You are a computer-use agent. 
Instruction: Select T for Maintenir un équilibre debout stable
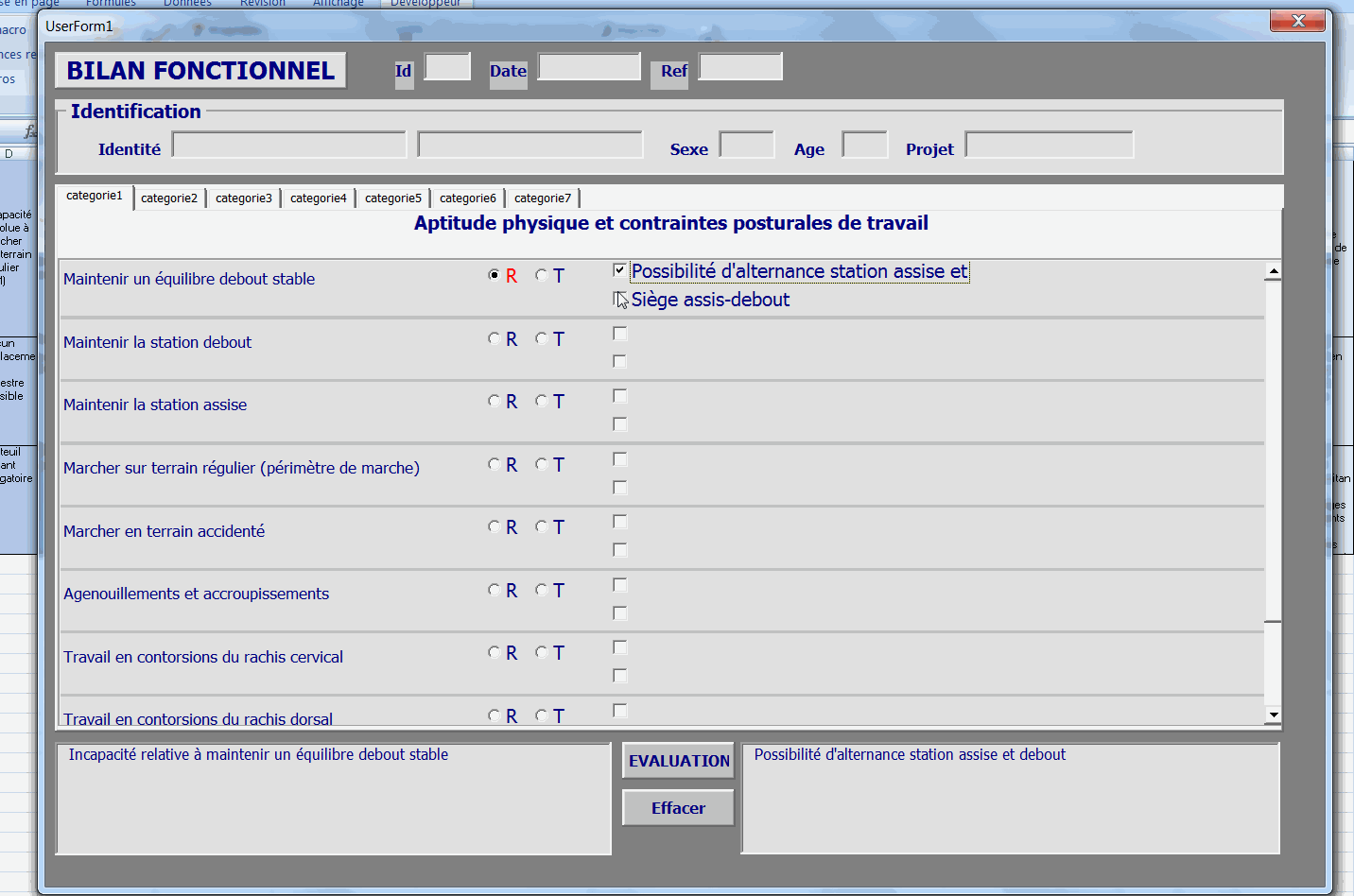click(542, 275)
